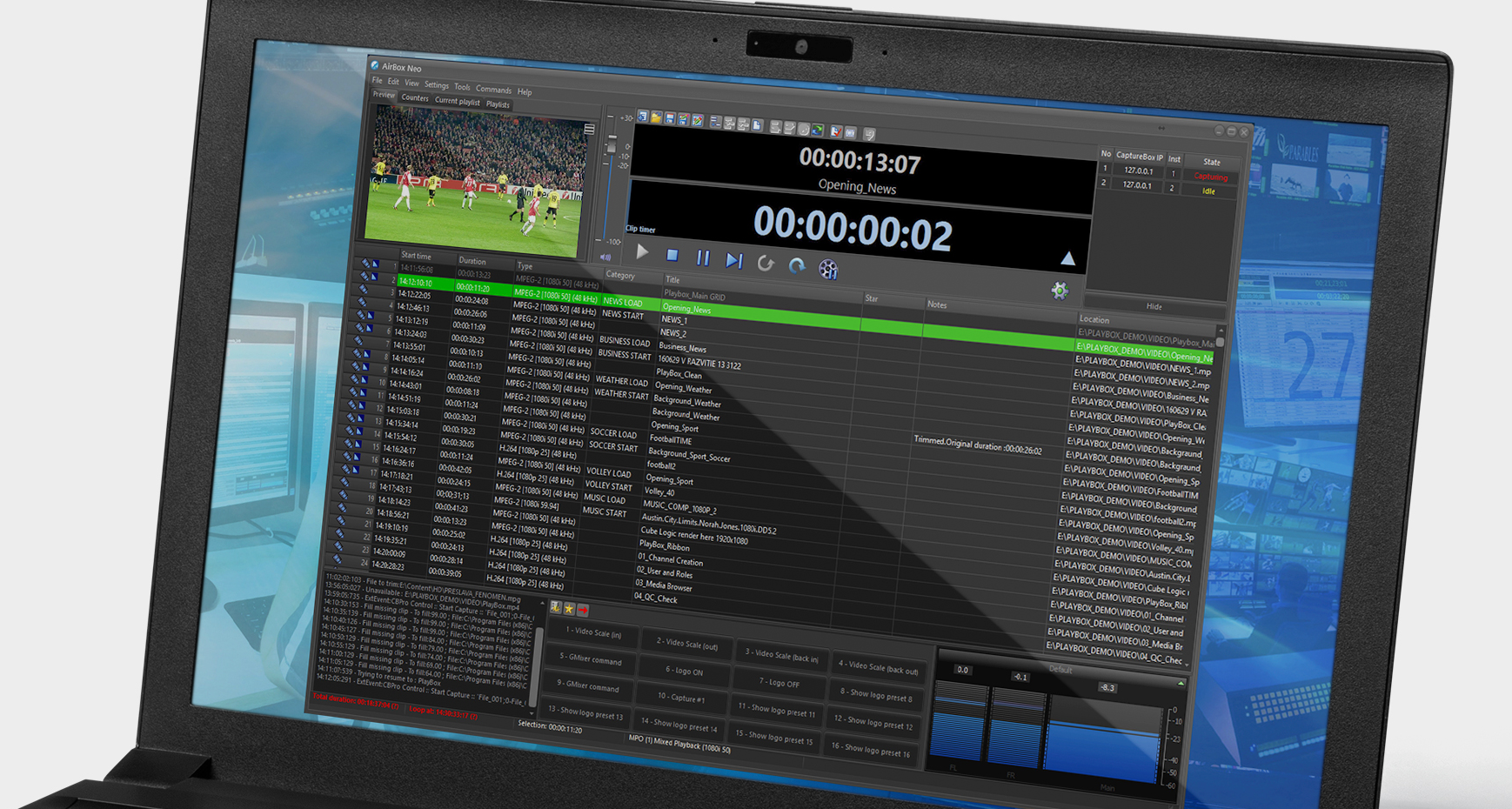The height and width of the screenshot is (809, 1512).
Task: Click the red checkmark toolbar icon
Action: [836, 131]
